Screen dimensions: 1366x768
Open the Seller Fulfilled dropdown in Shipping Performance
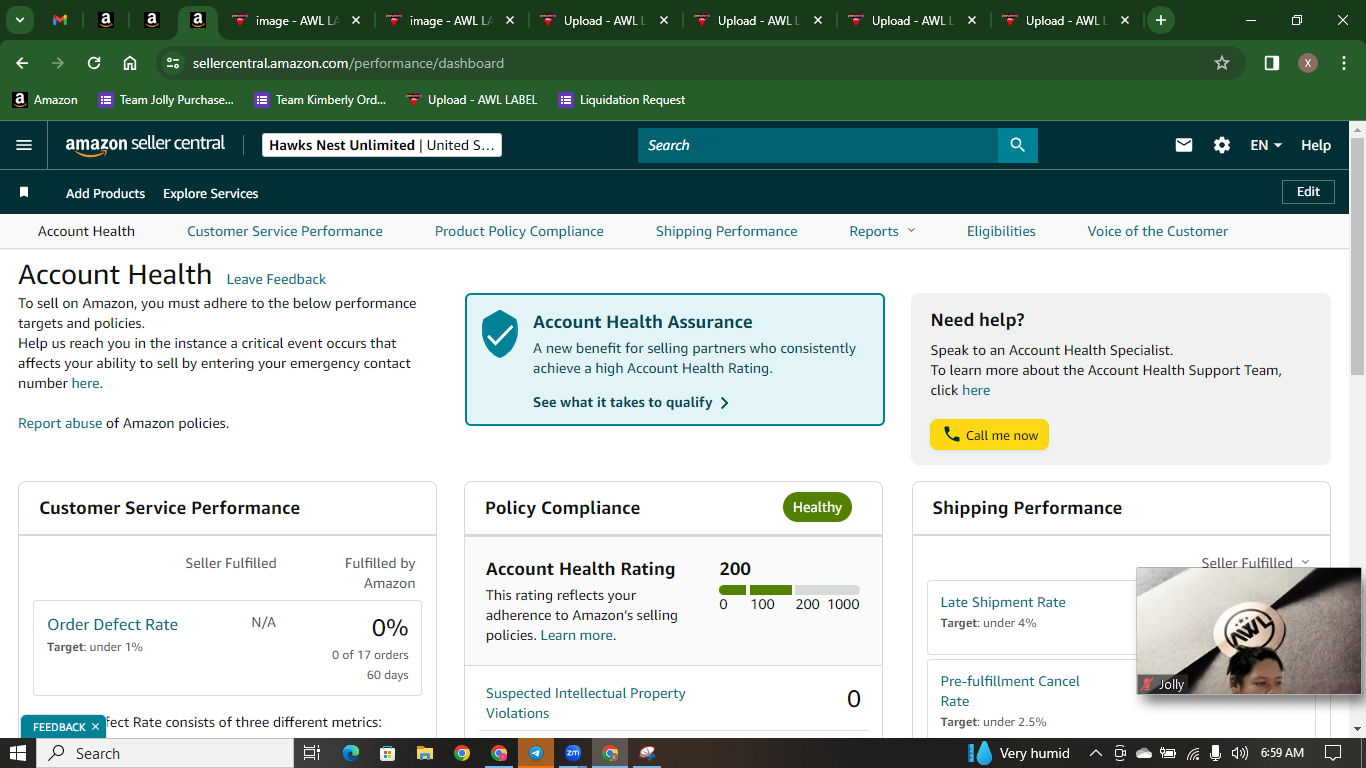point(1255,563)
